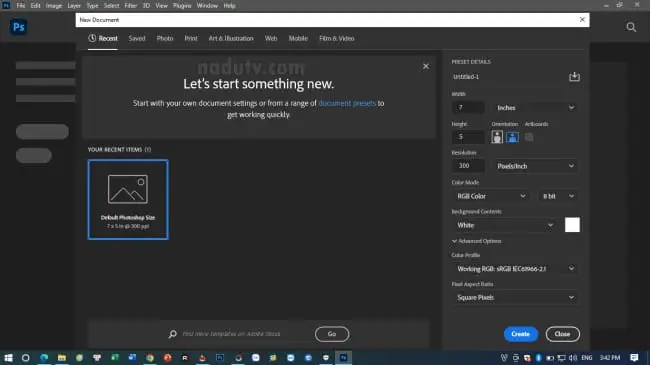650x365 pixels.
Task: Select the Default Photoshop Size recent item
Action: (128, 200)
